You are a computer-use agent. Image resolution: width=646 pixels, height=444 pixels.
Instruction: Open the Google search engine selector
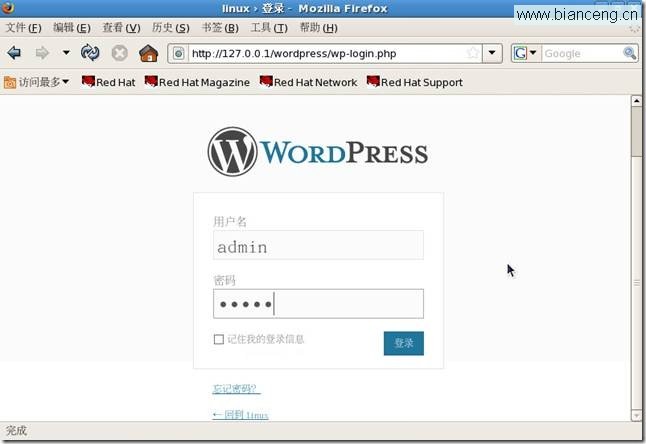click(525, 53)
